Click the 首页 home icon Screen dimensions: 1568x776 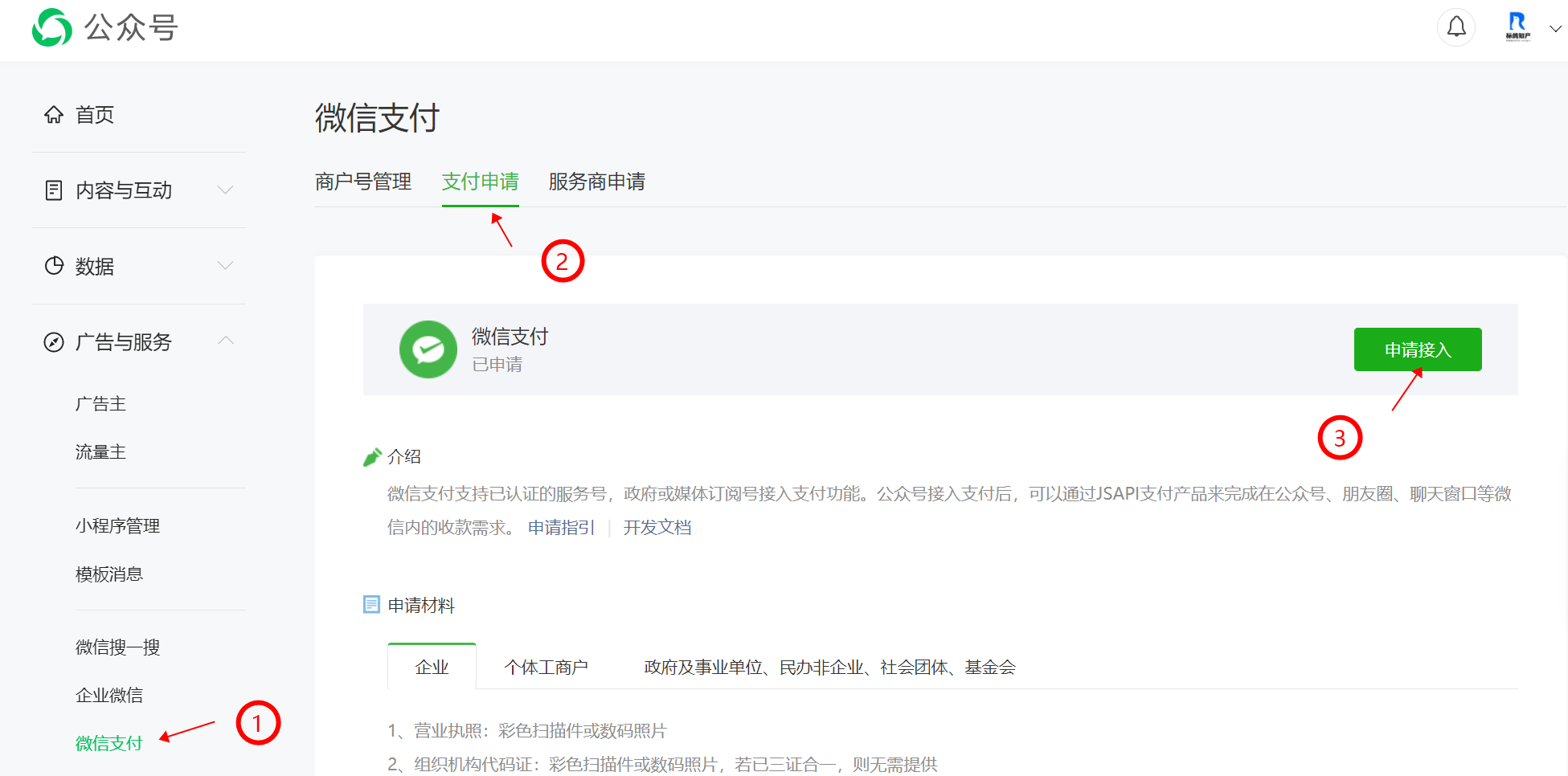(54, 115)
